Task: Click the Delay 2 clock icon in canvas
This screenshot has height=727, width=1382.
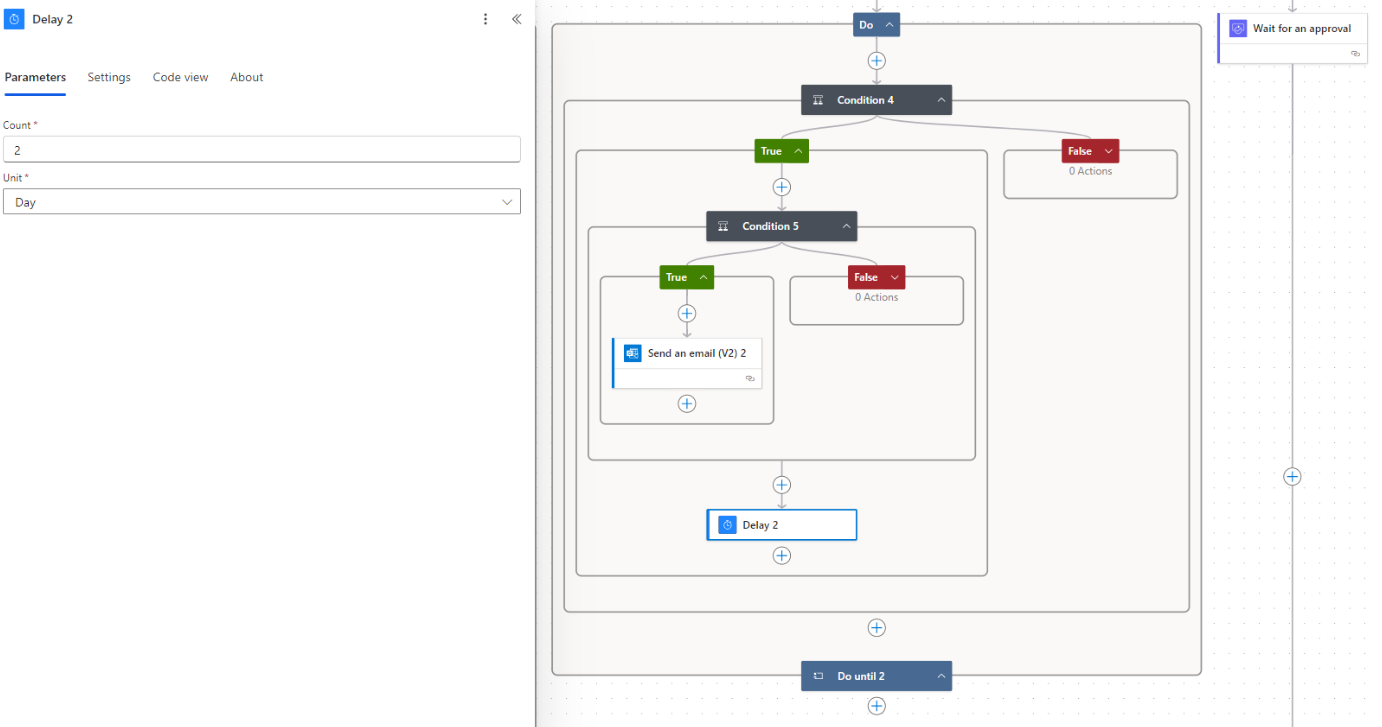Action: click(x=727, y=525)
